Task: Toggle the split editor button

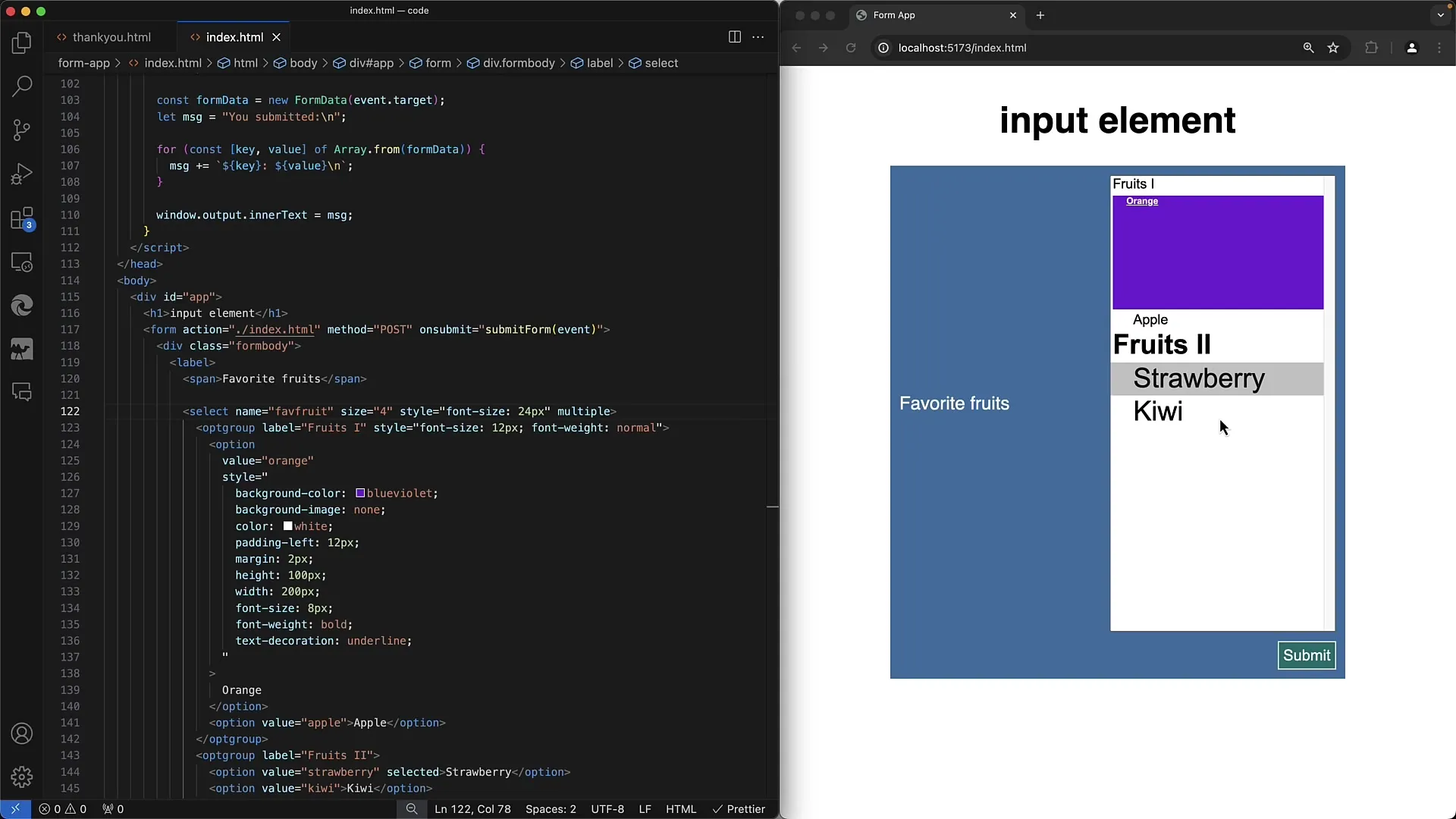Action: click(735, 37)
